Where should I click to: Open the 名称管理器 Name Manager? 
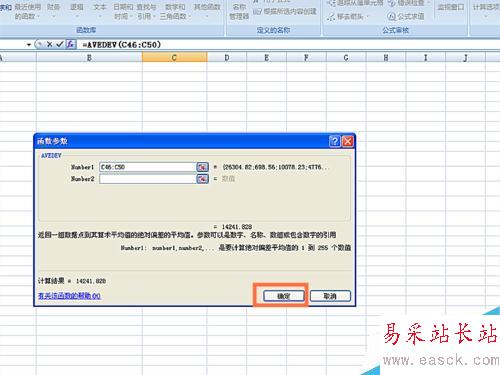239,11
